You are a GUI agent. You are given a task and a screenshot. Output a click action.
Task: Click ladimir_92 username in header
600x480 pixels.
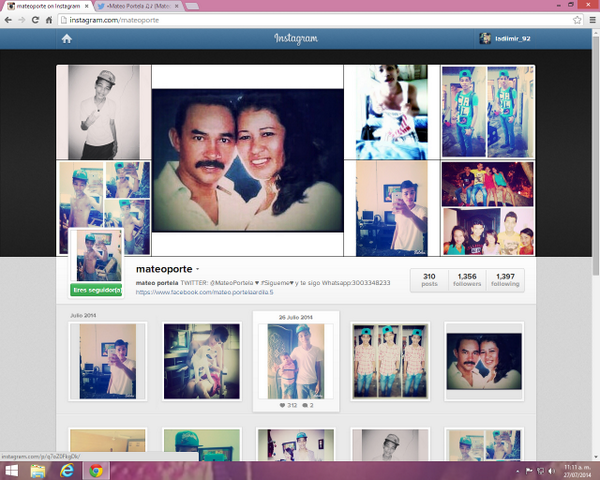pyautogui.click(x=513, y=39)
